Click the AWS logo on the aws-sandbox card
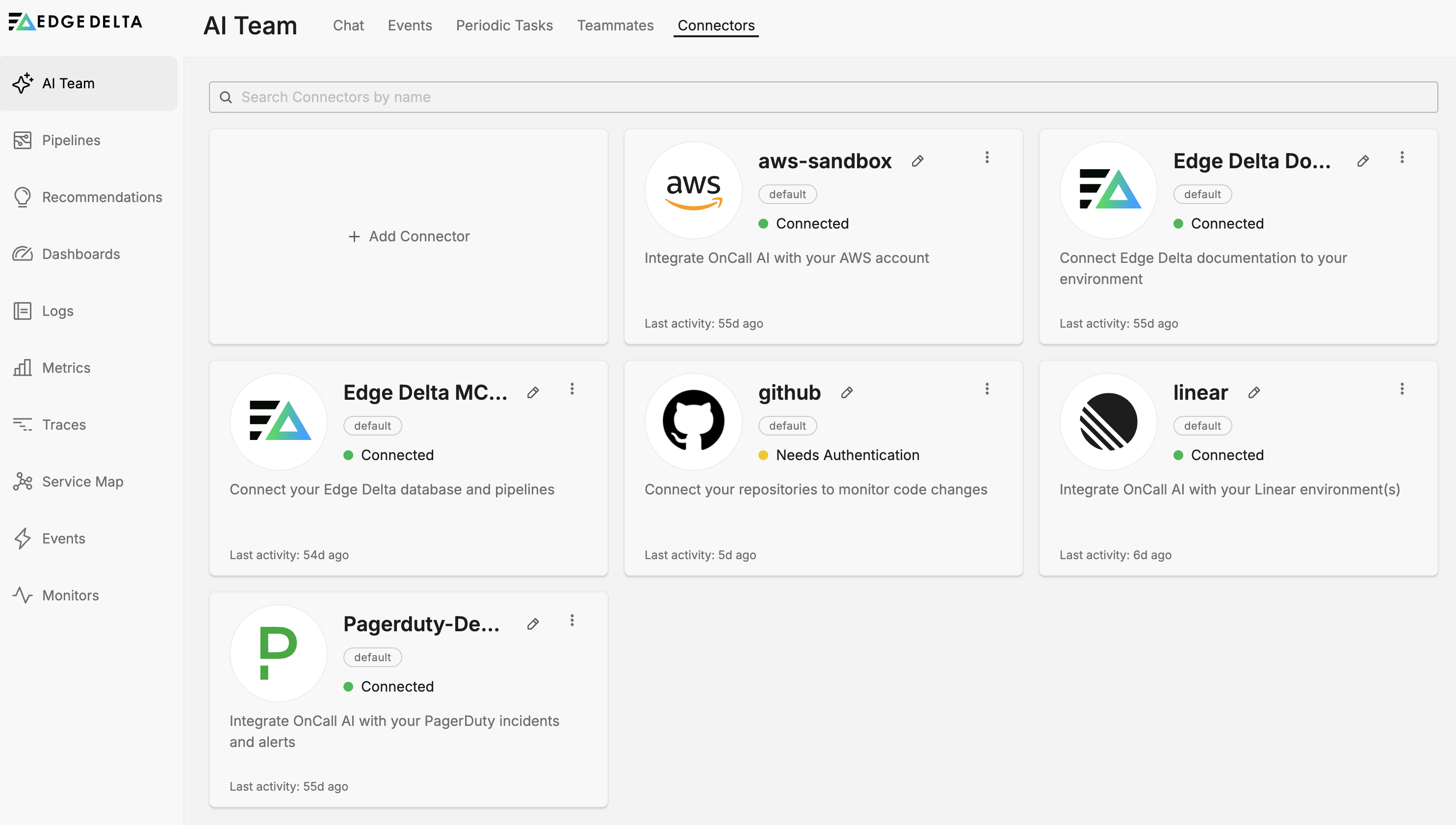Viewport: 1456px width, 825px height. tap(693, 190)
